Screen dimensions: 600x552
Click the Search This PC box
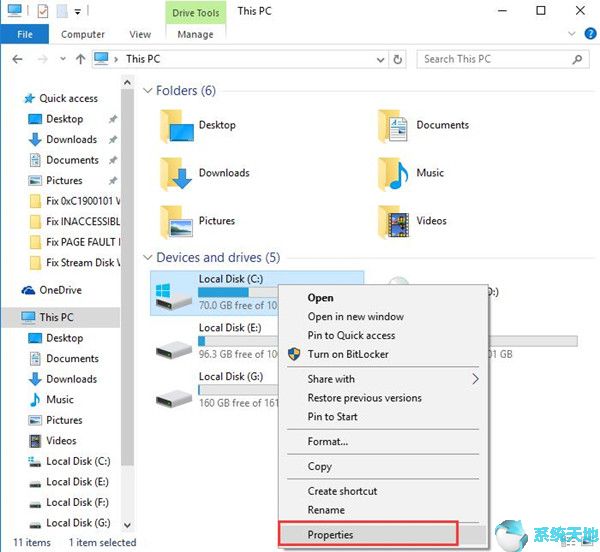point(495,59)
